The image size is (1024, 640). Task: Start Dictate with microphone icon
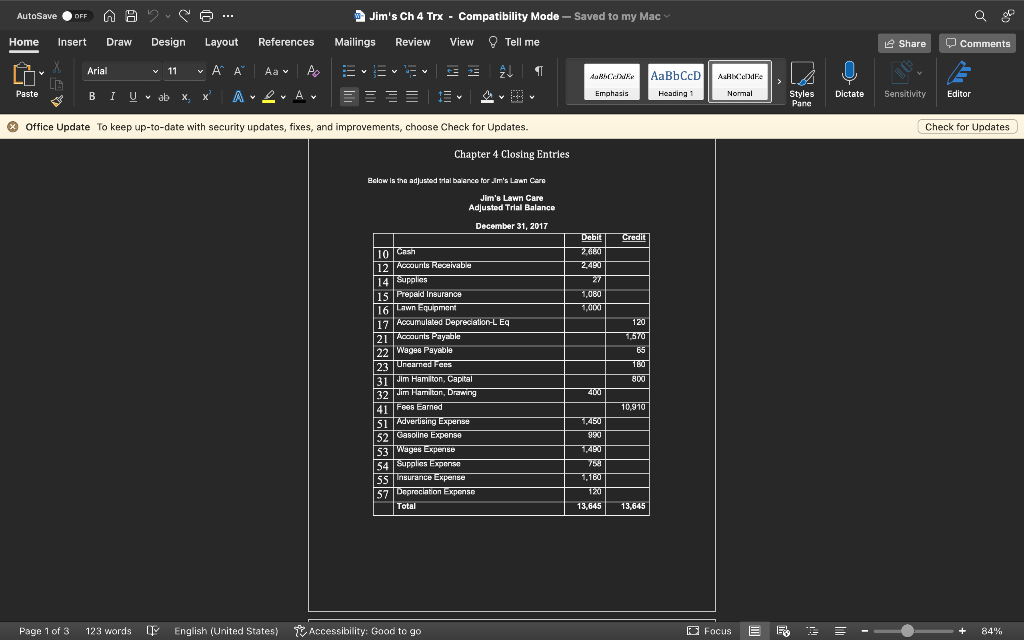pyautogui.click(x=849, y=80)
